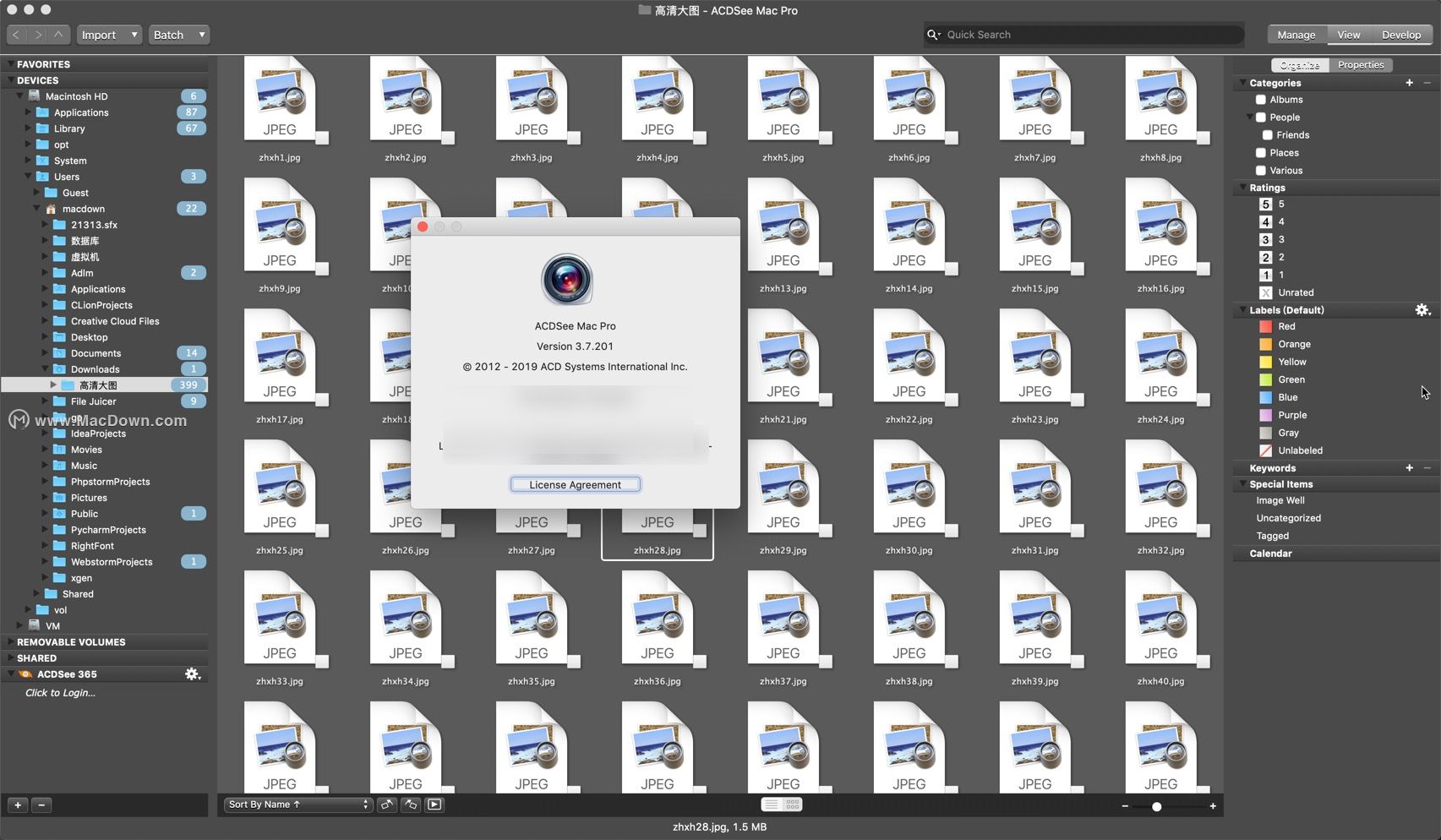Add a new category with the plus icon
The width and height of the screenshot is (1441, 840).
[x=1409, y=83]
